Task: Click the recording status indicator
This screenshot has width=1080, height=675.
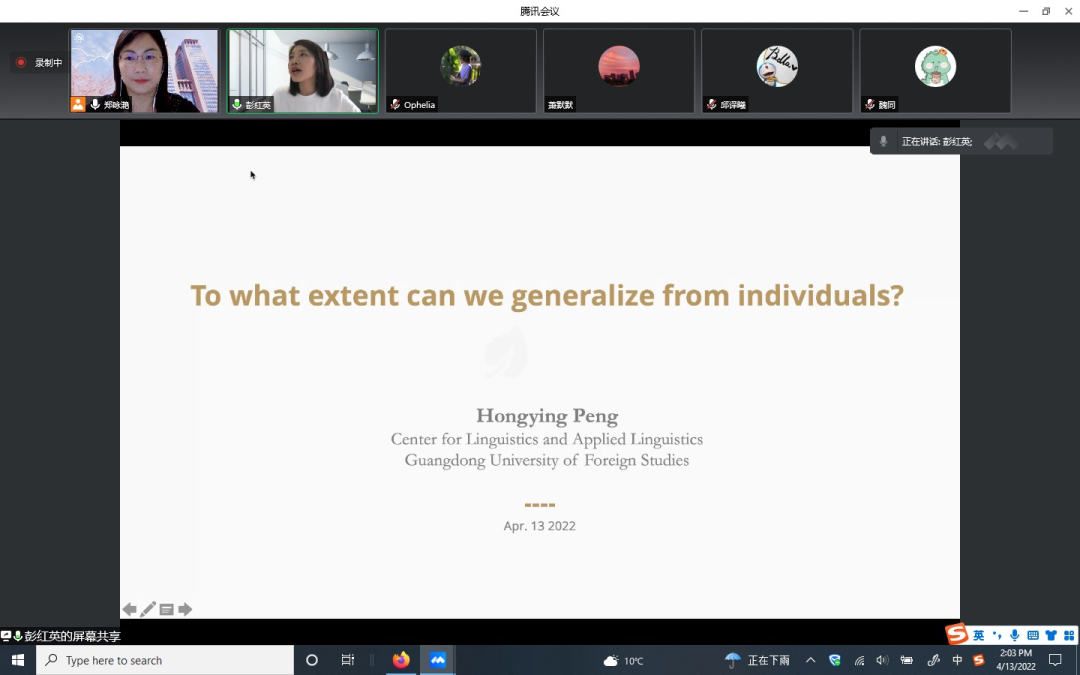Action: [x=38, y=63]
